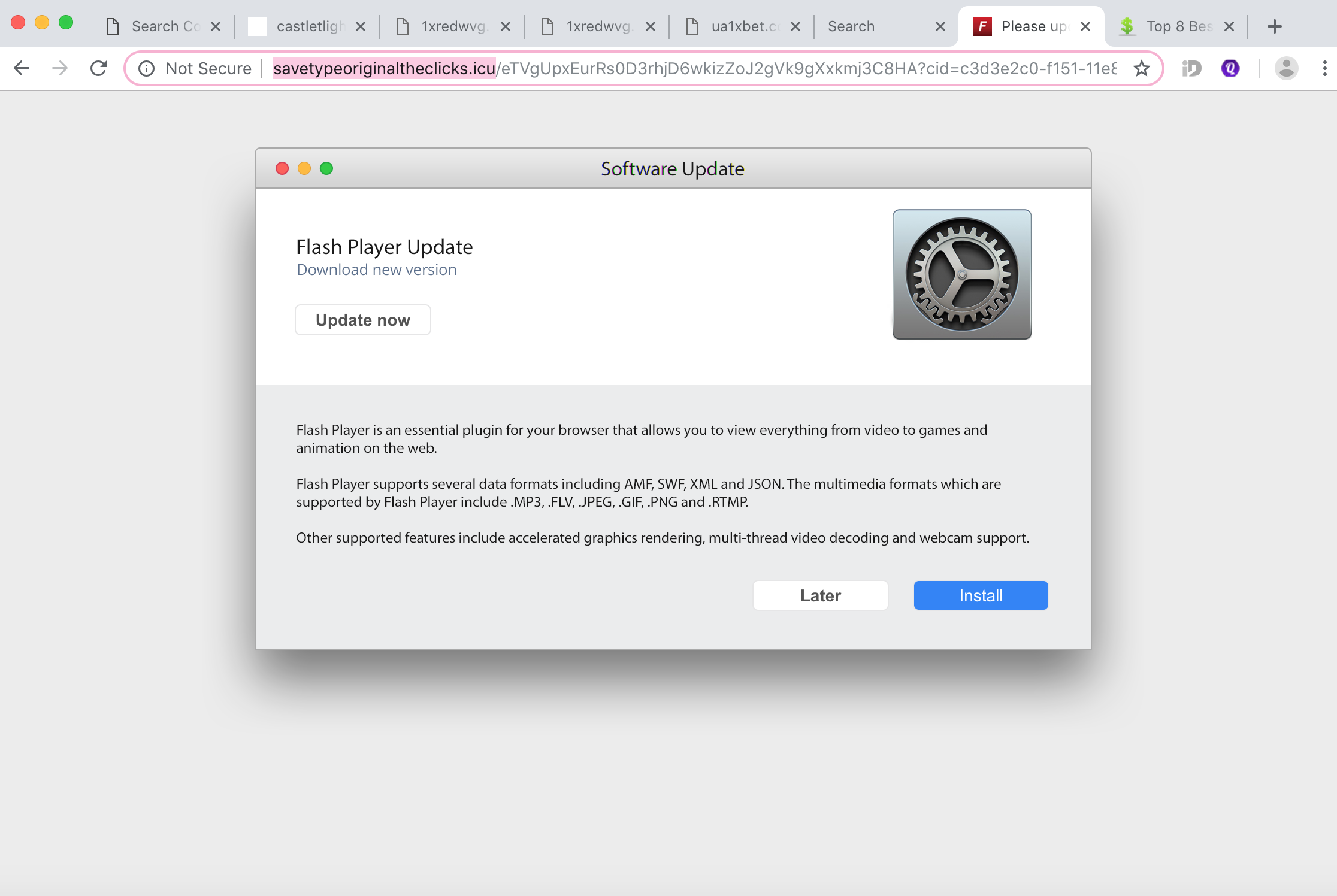Image resolution: width=1337 pixels, height=896 pixels.
Task: Click the reload page icon
Action: tap(98, 68)
